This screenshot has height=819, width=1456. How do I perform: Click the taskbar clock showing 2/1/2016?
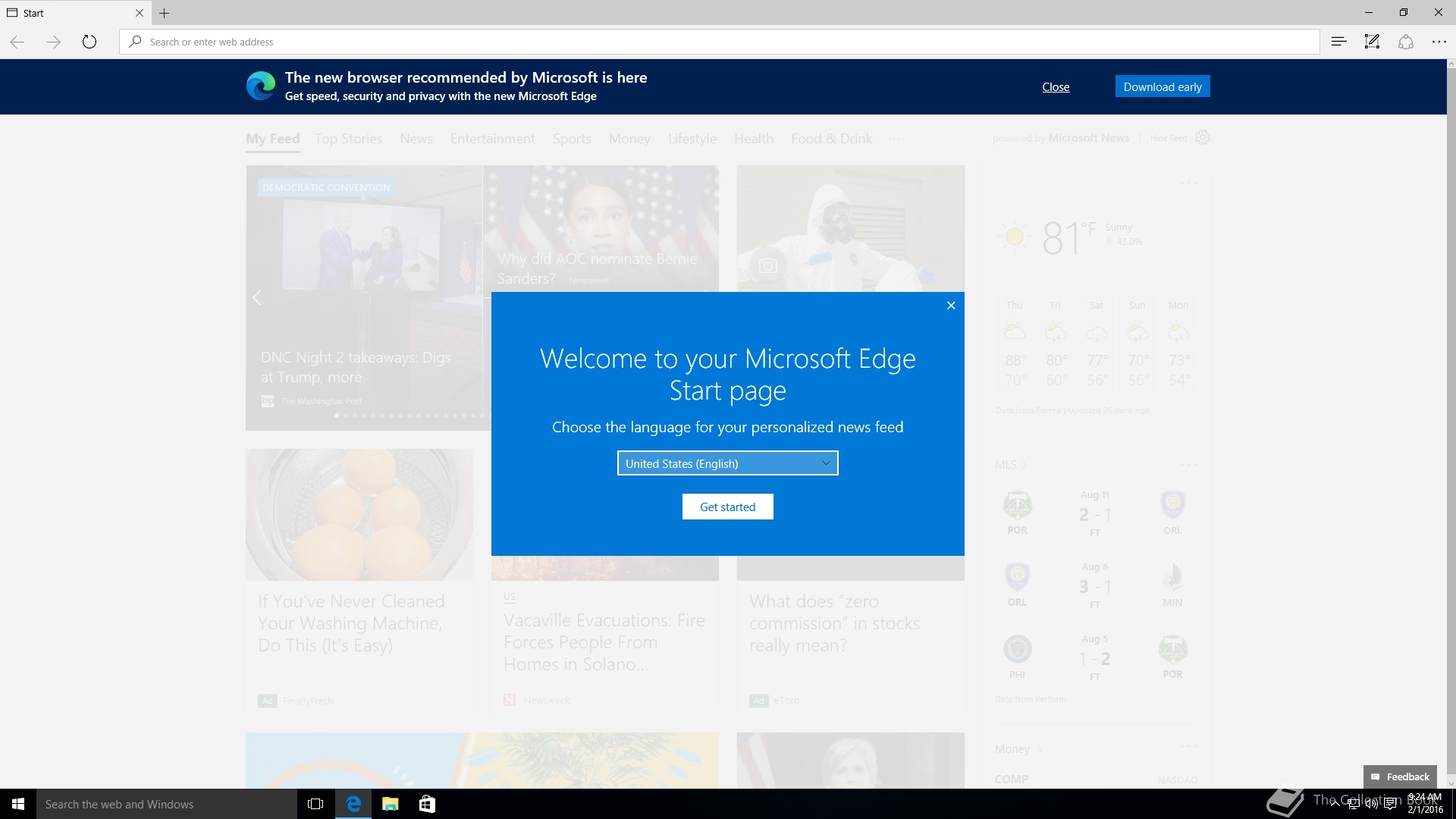pos(1425,804)
